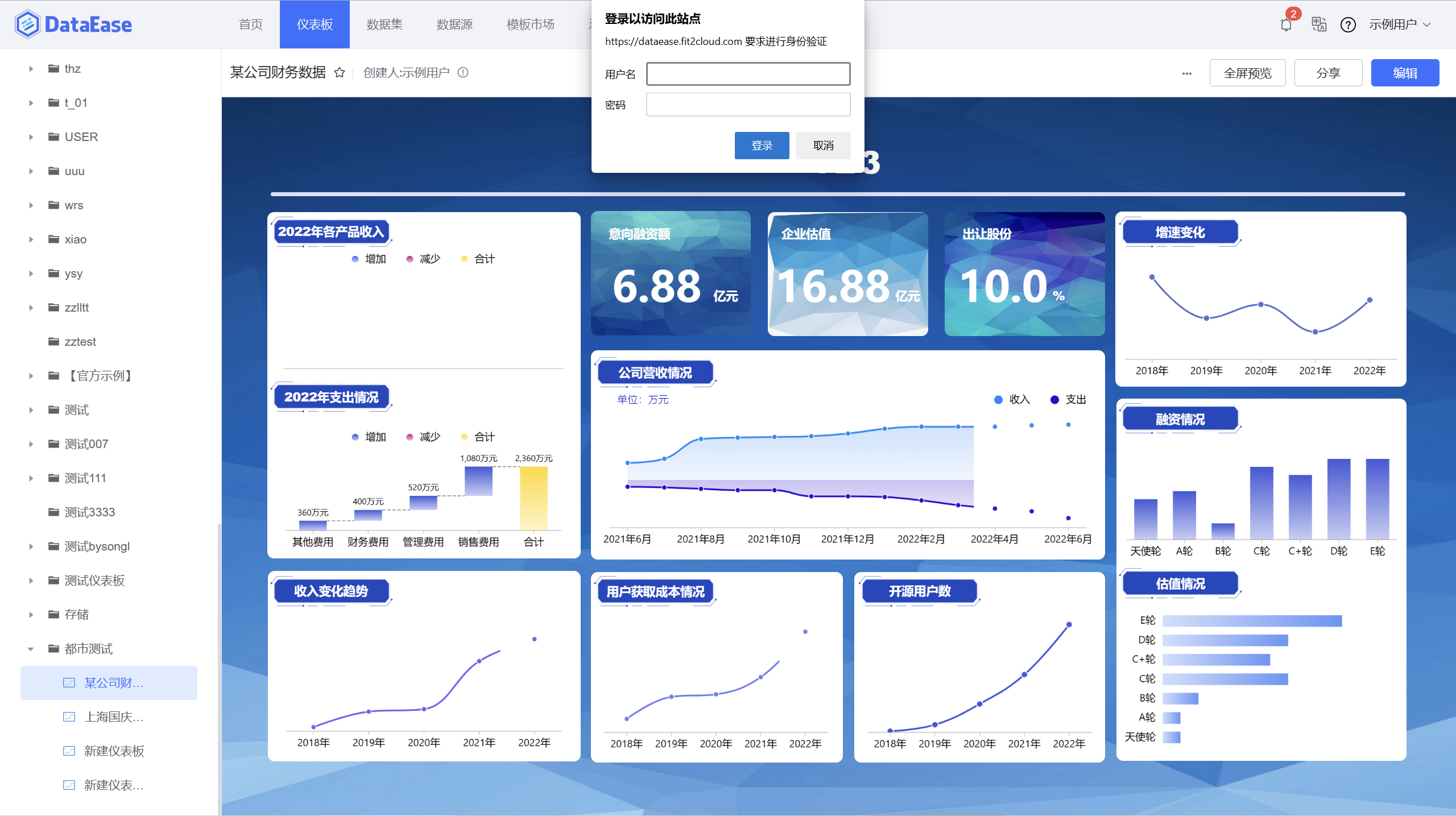Open the language switcher icon
The image size is (1456, 816).
(1319, 24)
